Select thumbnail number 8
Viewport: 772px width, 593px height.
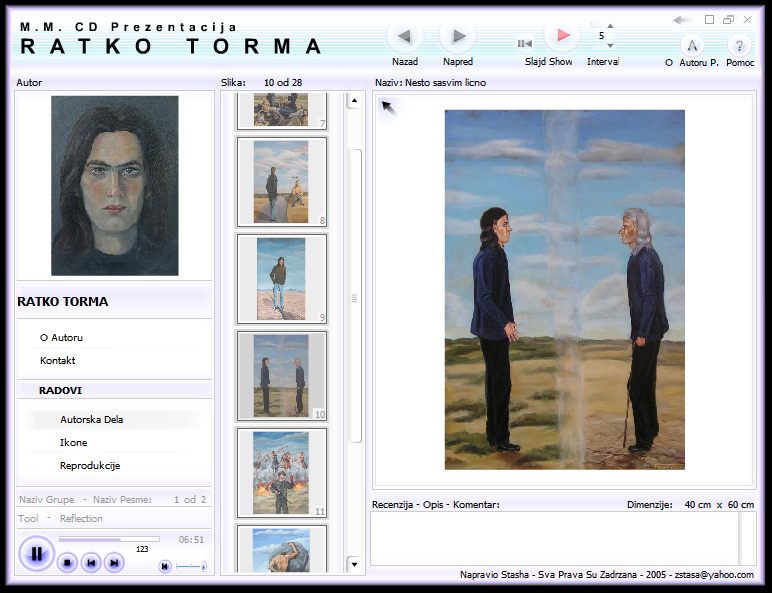(x=282, y=182)
